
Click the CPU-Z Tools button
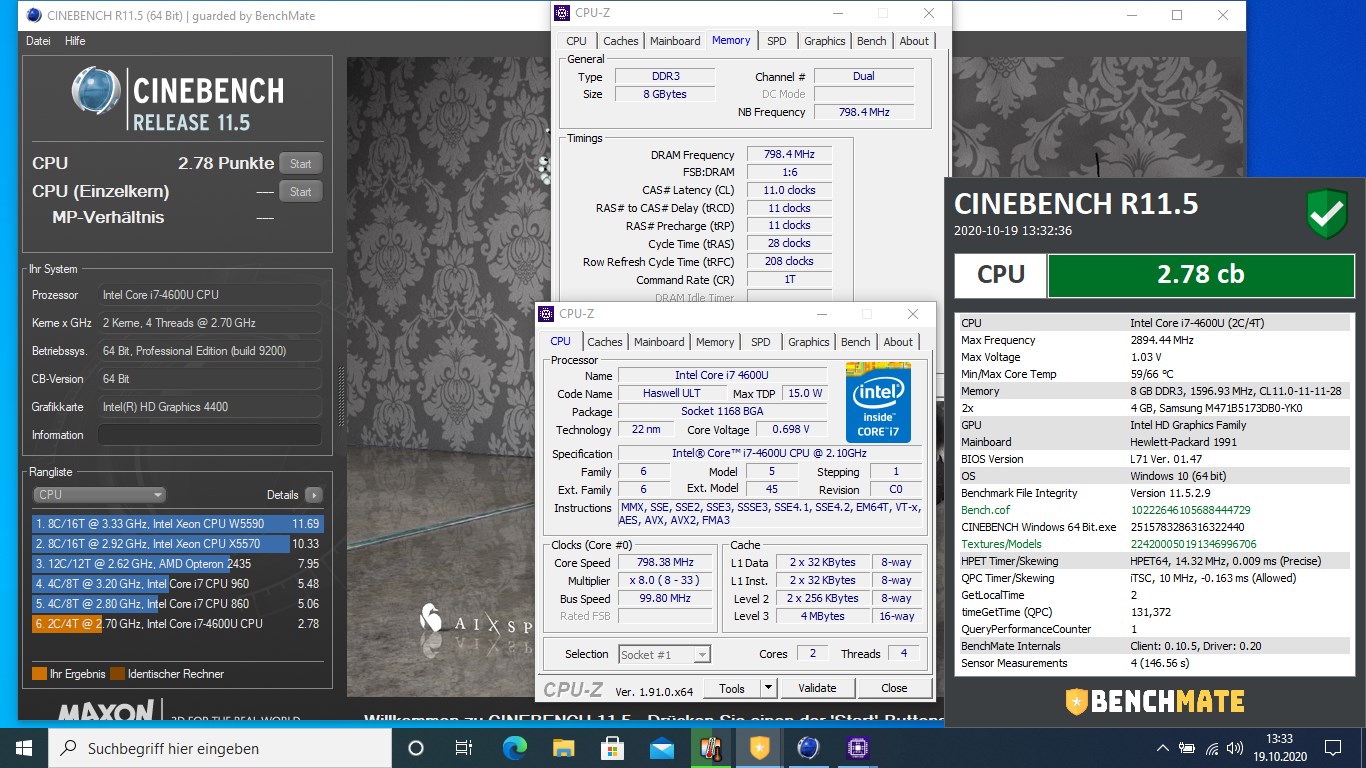[732, 688]
